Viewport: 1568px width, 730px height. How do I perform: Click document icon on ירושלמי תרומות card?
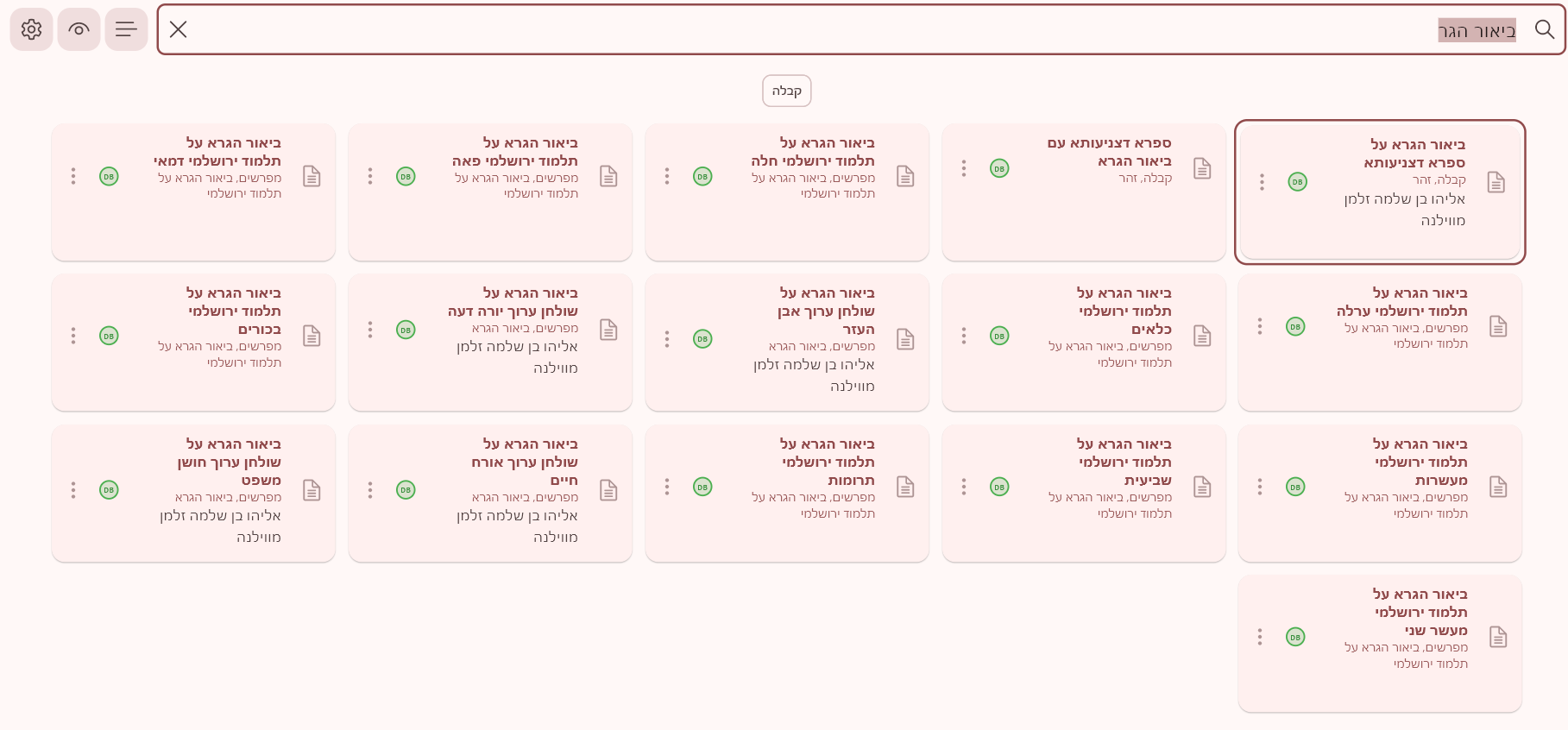(x=905, y=487)
